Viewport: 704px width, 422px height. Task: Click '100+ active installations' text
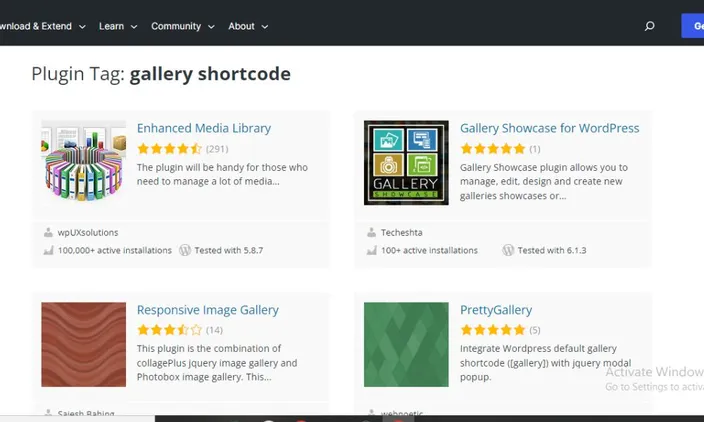point(429,251)
